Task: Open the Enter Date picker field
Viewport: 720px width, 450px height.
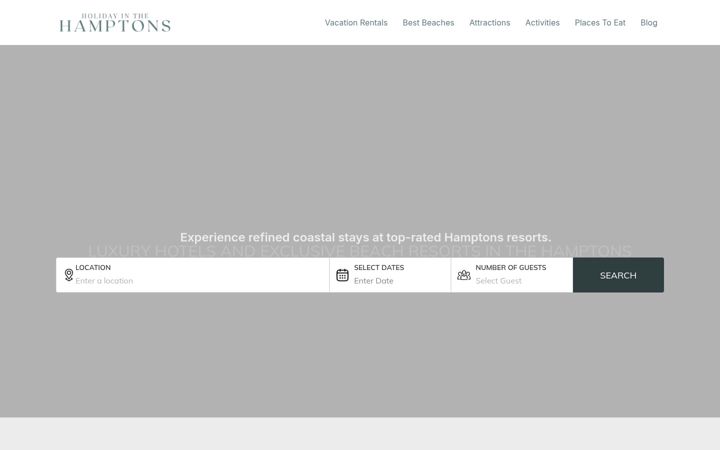Action: 373,281
